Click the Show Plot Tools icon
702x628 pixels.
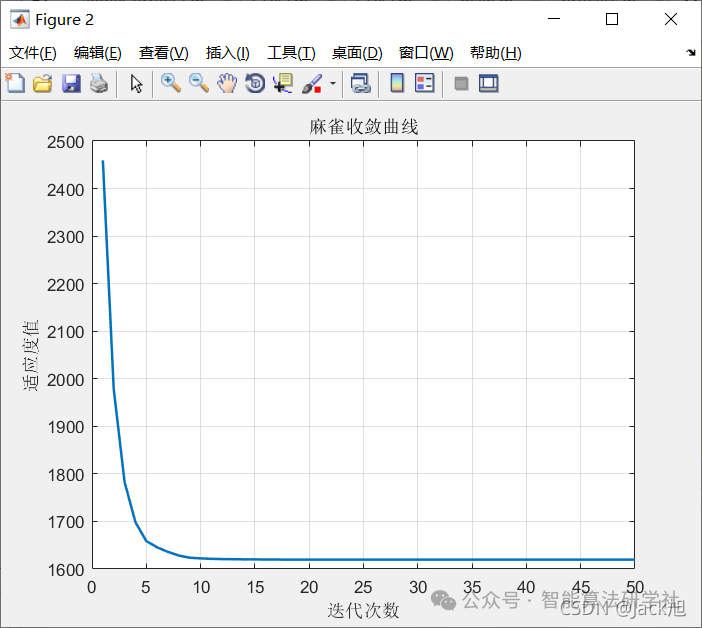pos(488,83)
